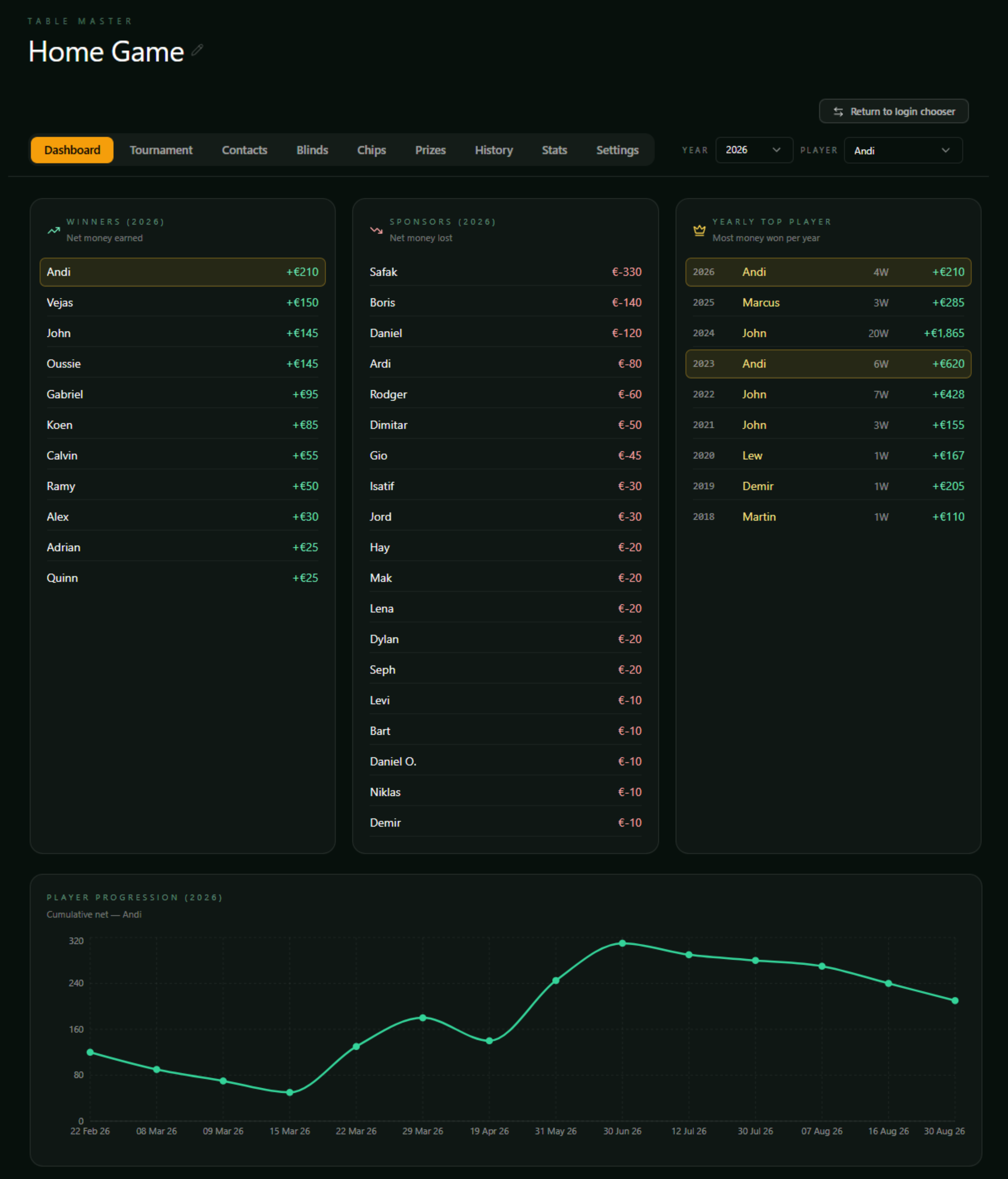Open the Contacts tab
The height and width of the screenshot is (1179, 1008).
pyautogui.click(x=245, y=150)
